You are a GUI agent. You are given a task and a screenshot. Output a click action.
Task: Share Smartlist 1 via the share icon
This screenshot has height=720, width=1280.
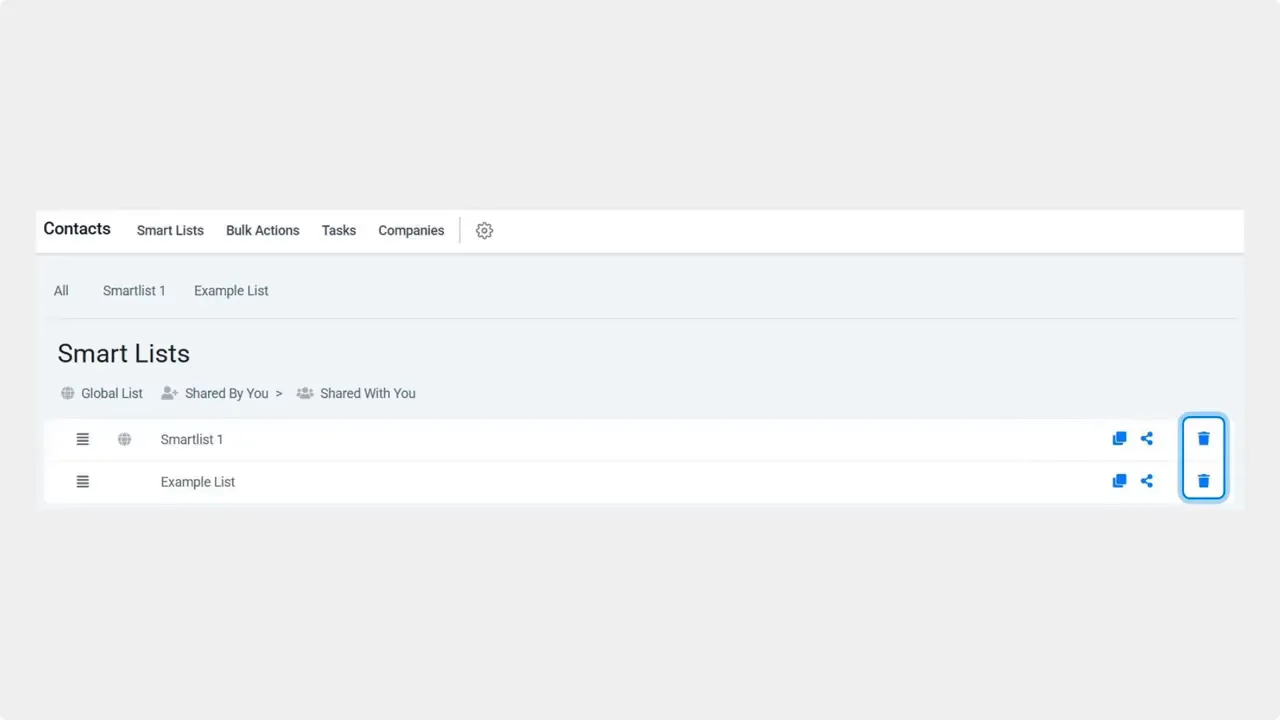coord(1147,439)
